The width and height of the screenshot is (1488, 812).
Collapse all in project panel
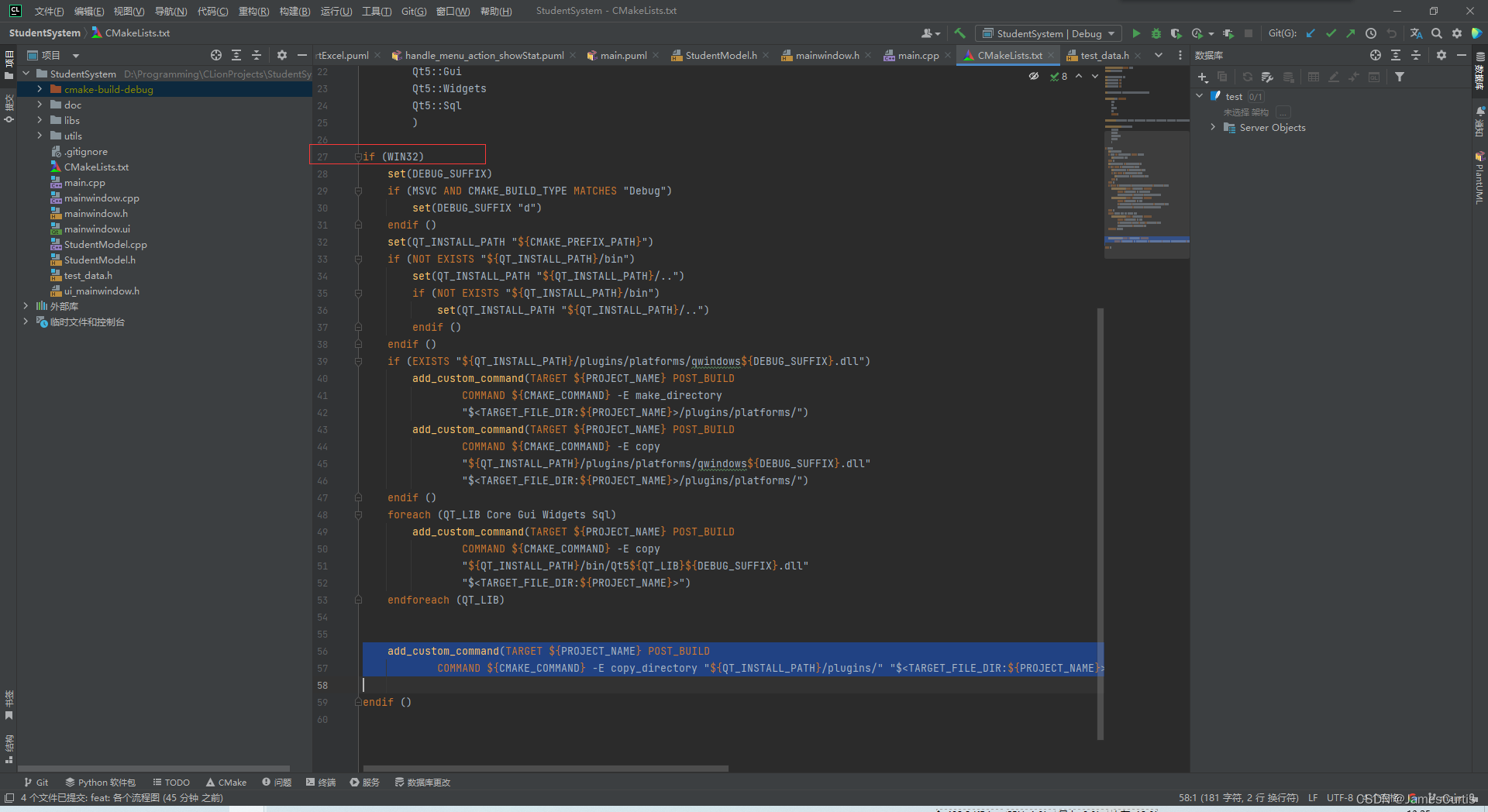(x=257, y=55)
